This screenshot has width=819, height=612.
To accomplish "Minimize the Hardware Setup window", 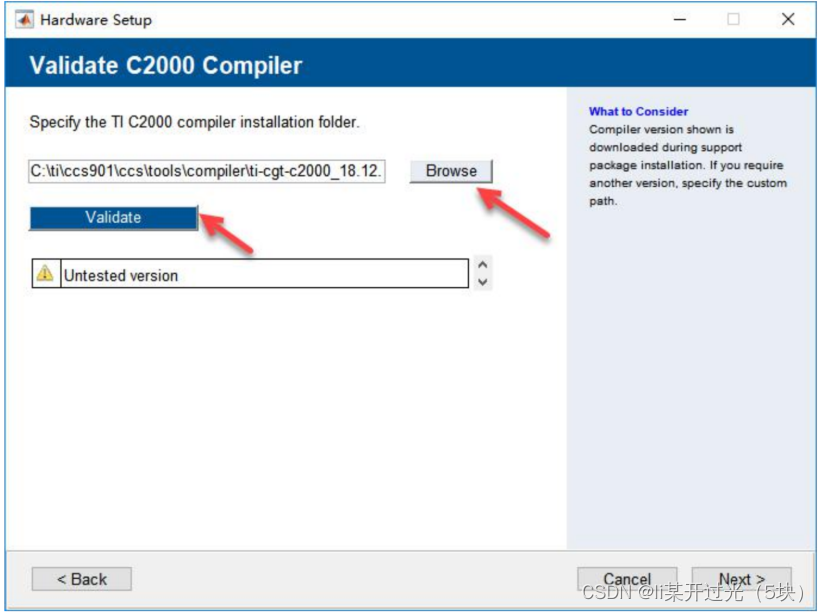I will 680,20.
